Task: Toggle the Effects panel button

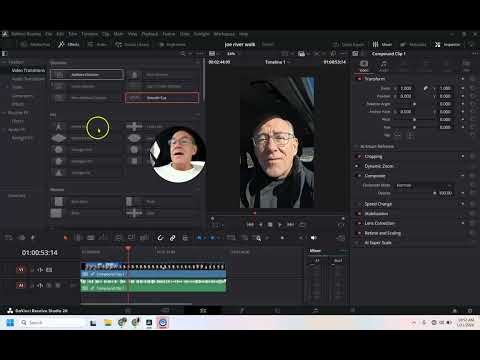Action: [68, 44]
